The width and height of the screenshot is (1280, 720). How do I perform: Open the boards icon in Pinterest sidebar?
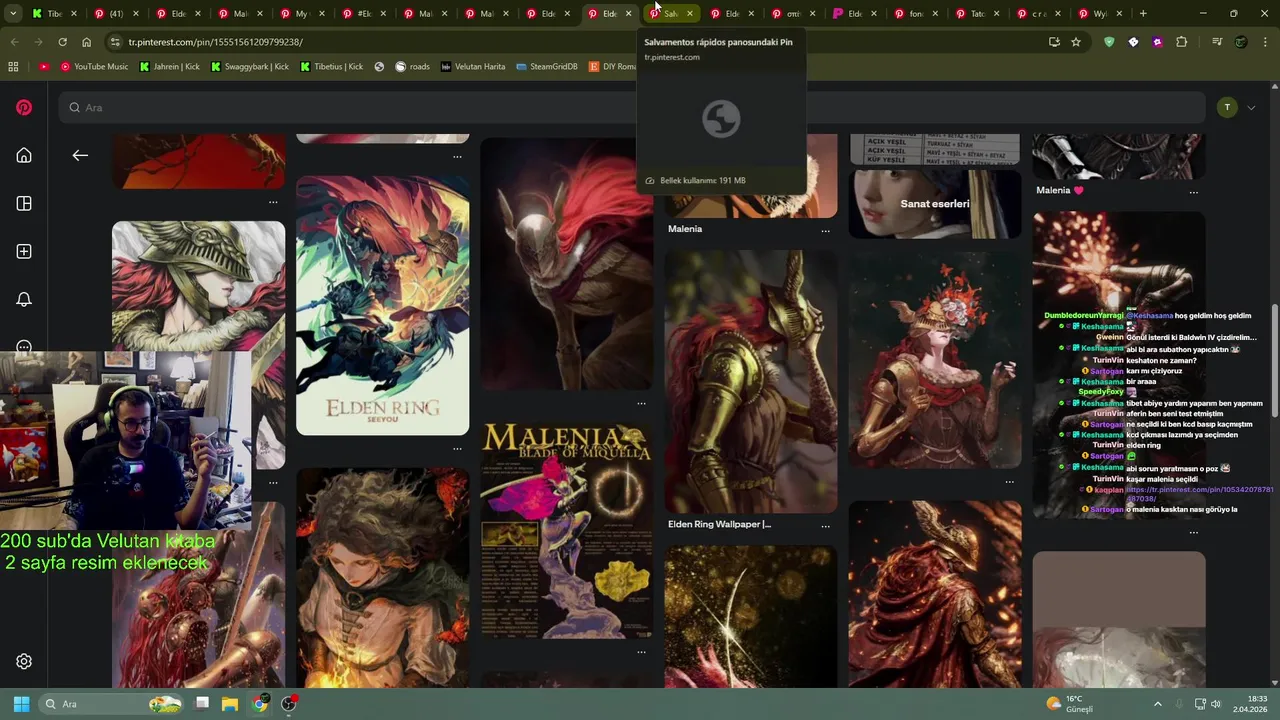tap(24, 203)
